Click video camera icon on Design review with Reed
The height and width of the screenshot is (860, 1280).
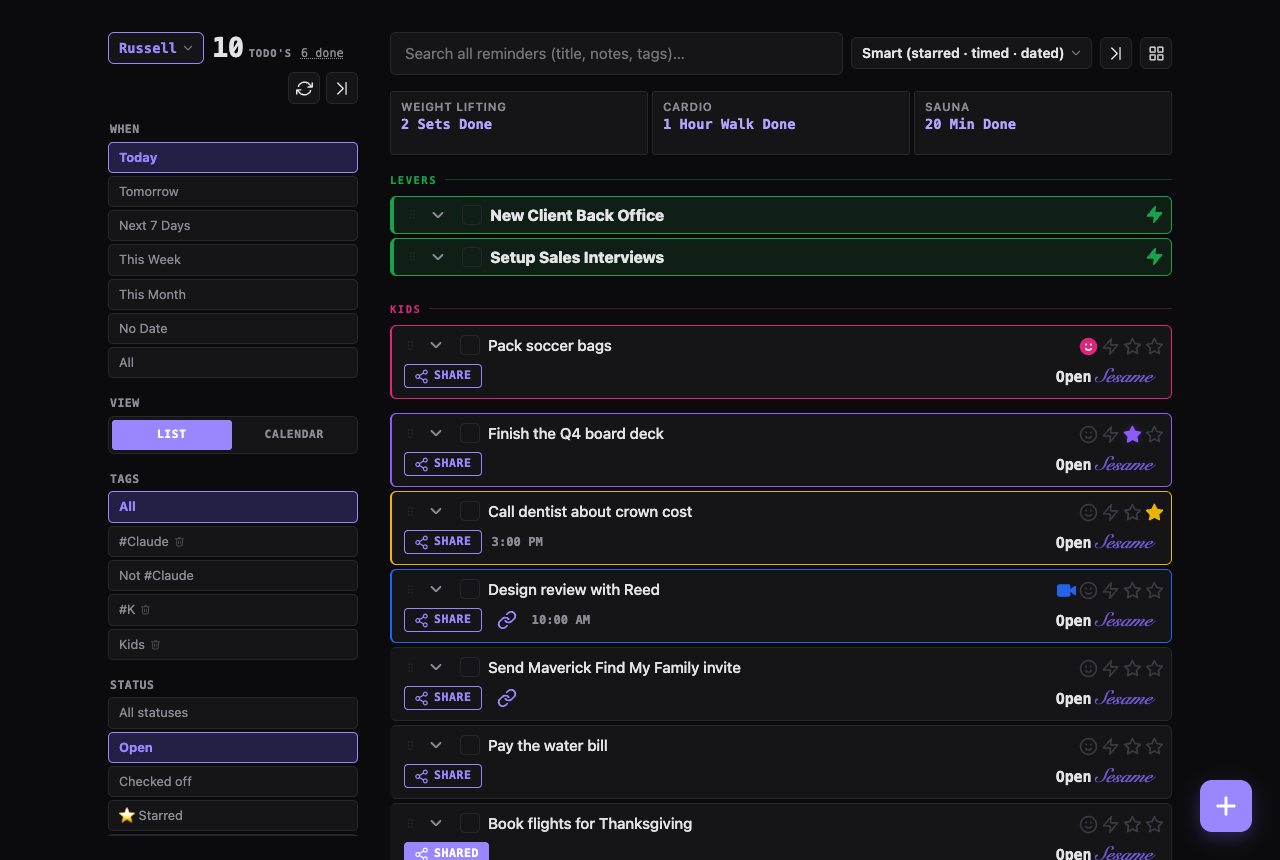[1066, 590]
